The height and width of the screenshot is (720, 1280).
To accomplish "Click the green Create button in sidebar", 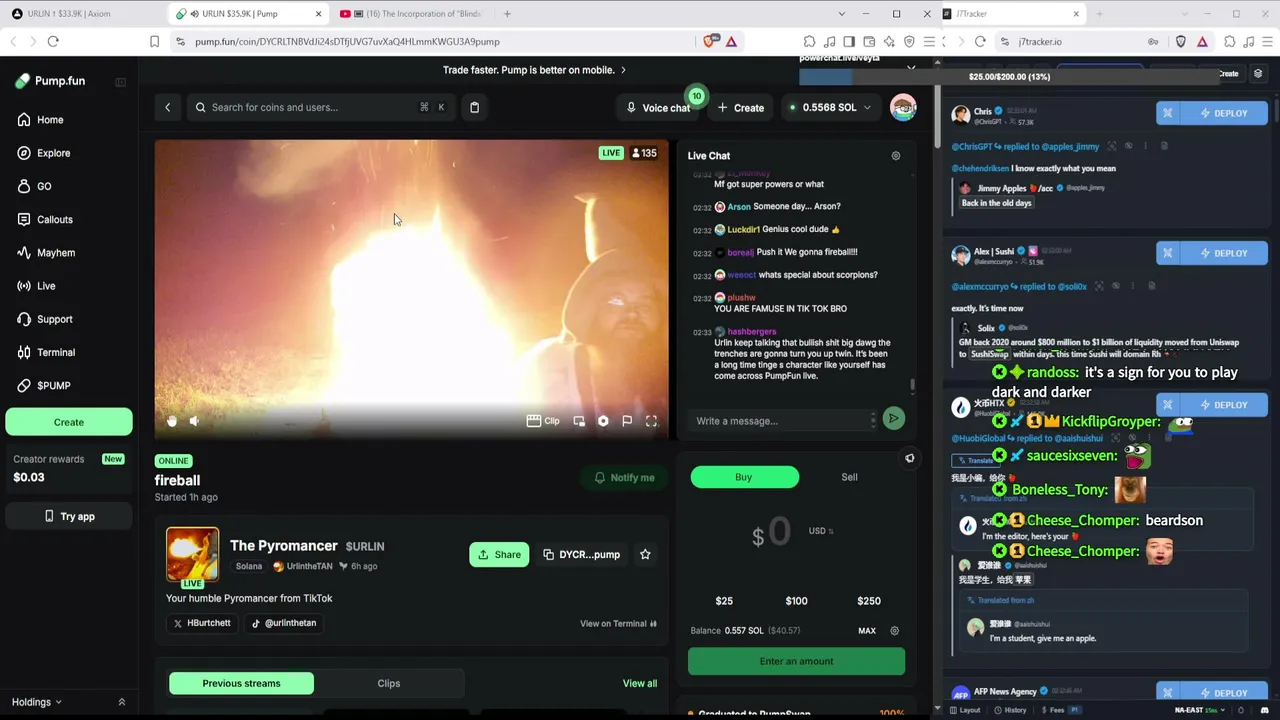I will pyautogui.click(x=69, y=422).
